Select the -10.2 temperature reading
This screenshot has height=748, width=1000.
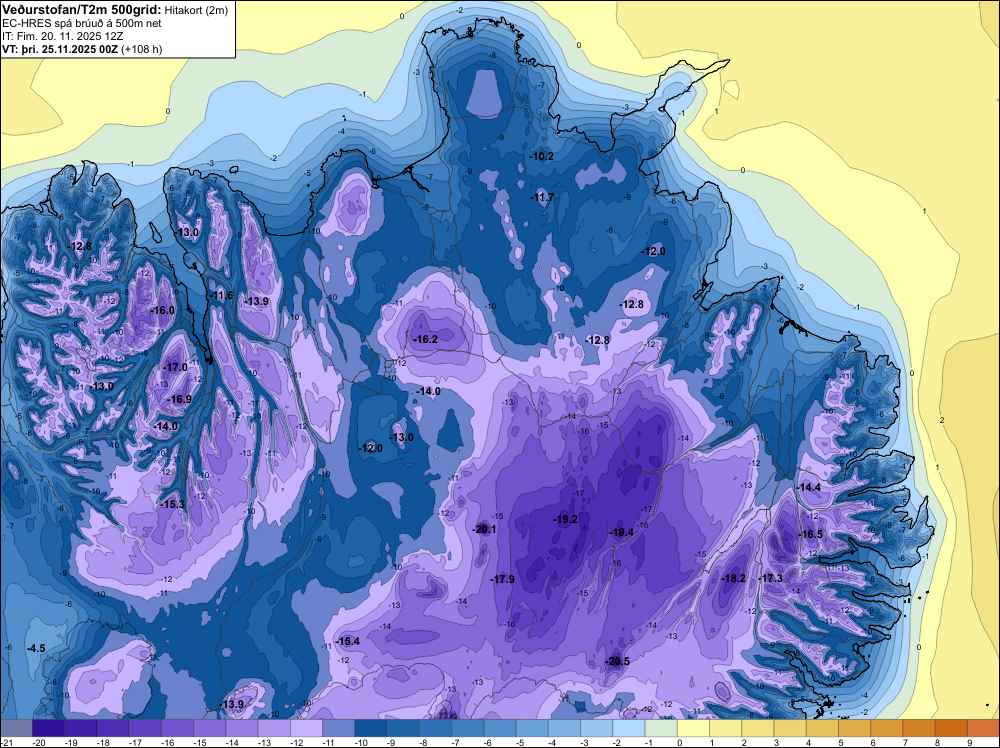541,156
